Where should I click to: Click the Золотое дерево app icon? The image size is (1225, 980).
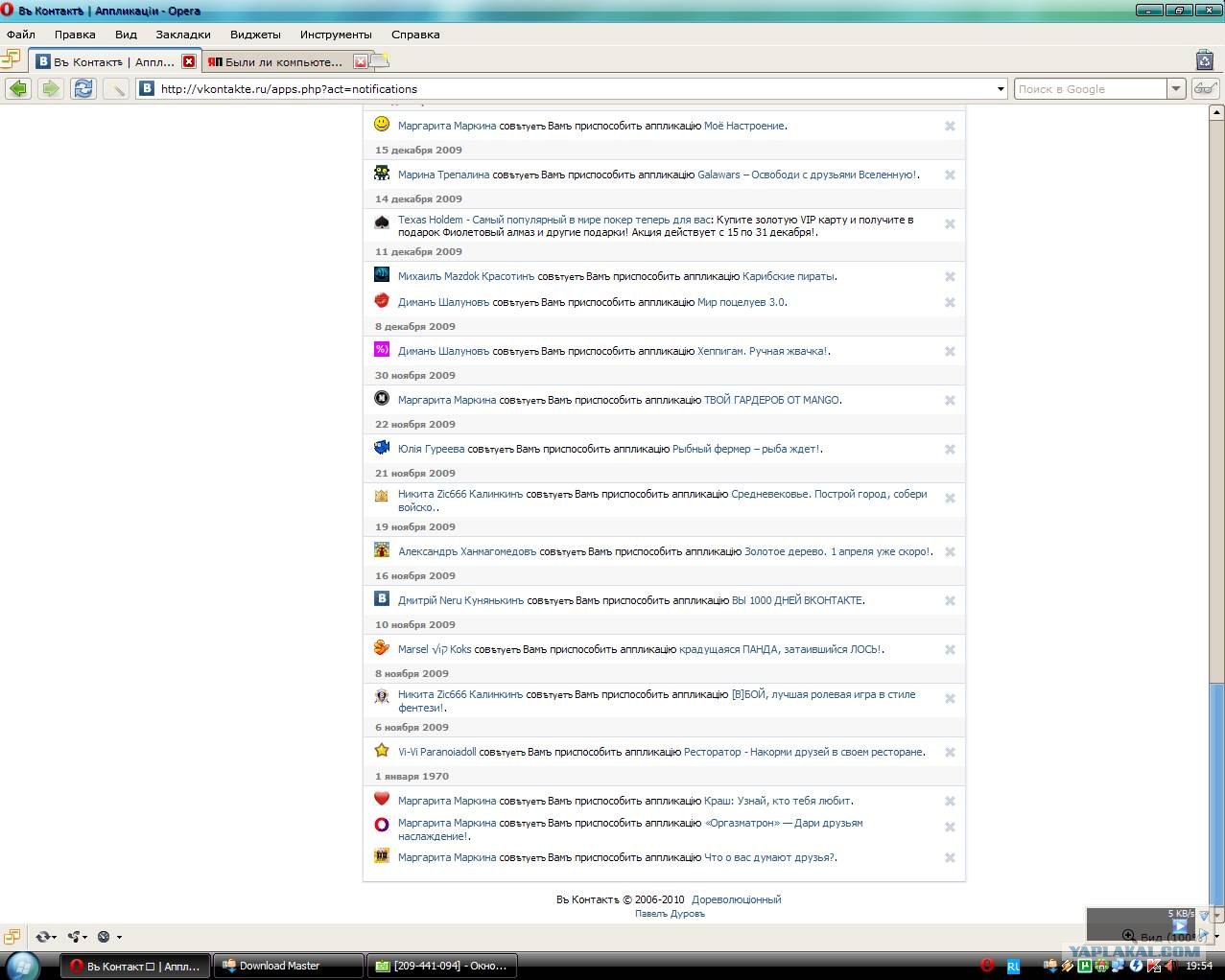click(x=382, y=549)
